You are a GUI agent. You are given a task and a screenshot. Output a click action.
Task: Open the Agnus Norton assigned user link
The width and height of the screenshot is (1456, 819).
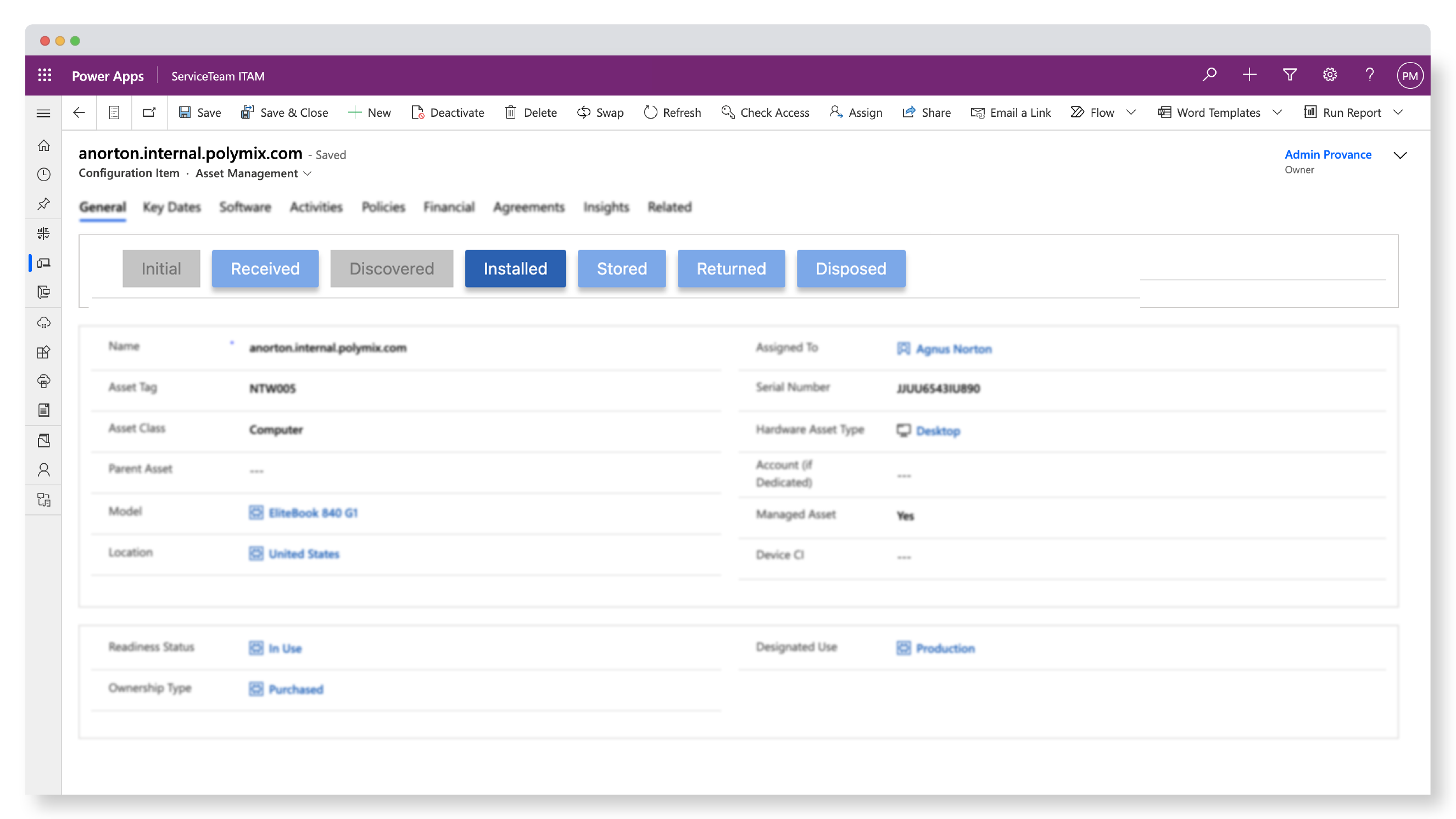point(955,349)
